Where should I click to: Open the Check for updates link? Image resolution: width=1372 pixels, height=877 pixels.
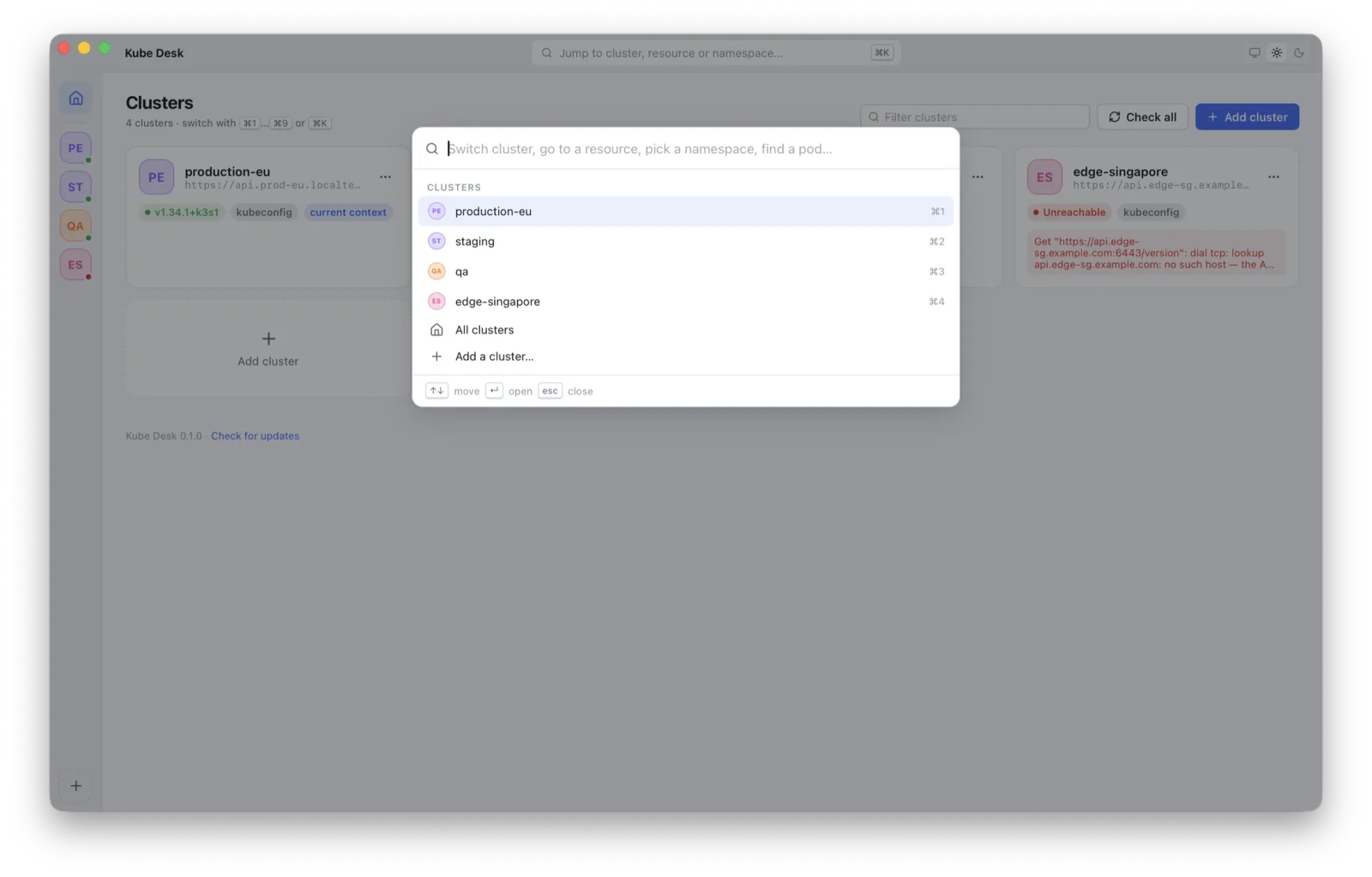pos(255,435)
